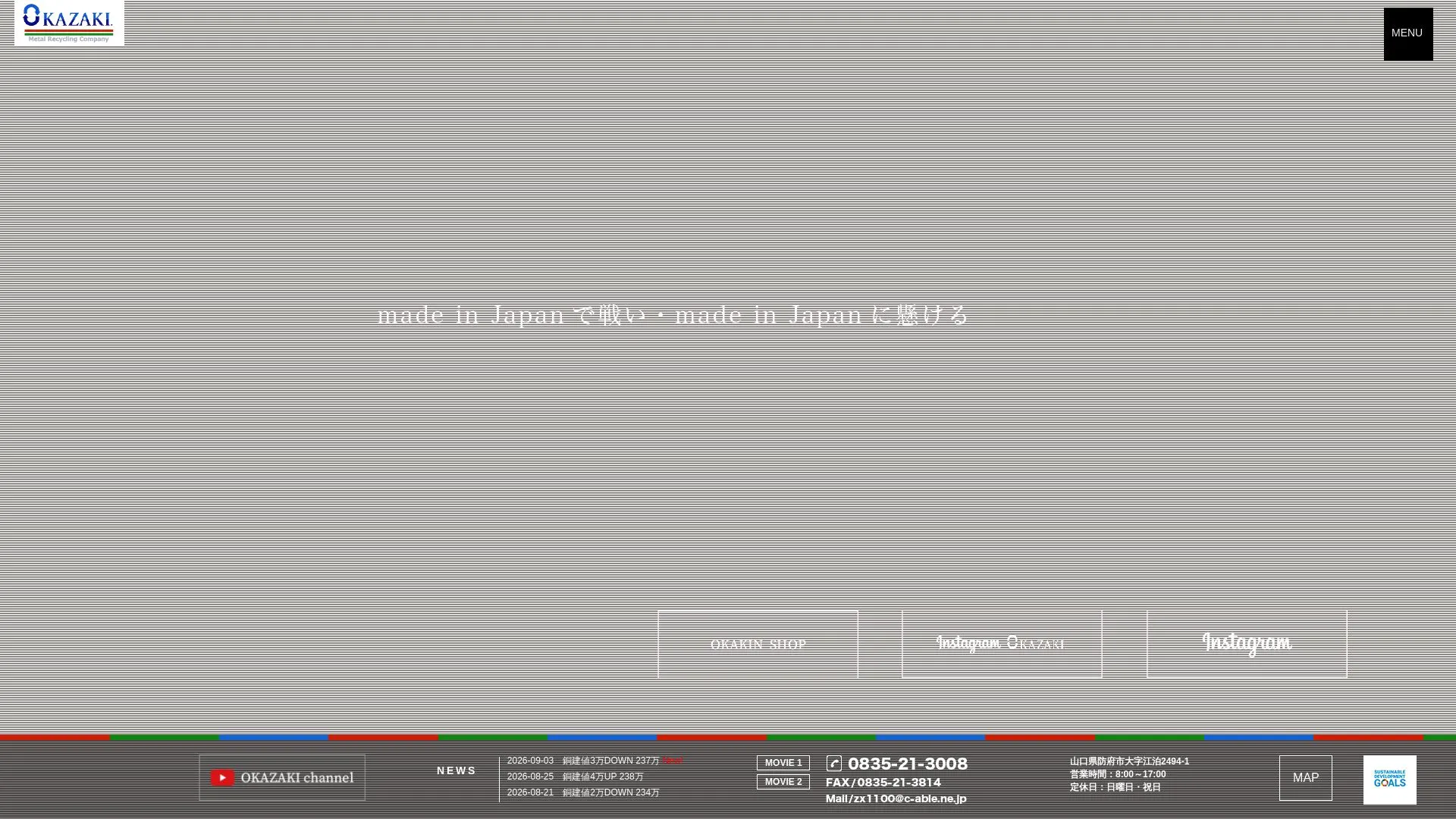Open the 2026-08-21 news item

point(583,792)
